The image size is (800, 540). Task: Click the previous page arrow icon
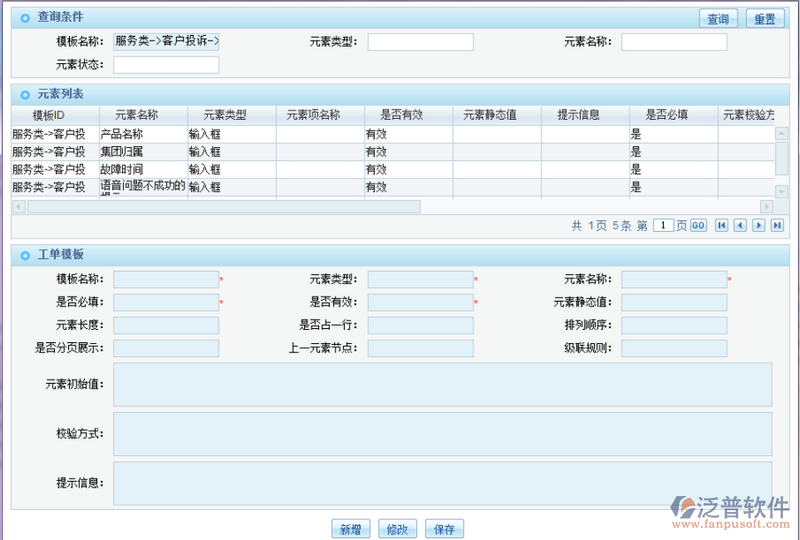click(740, 226)
